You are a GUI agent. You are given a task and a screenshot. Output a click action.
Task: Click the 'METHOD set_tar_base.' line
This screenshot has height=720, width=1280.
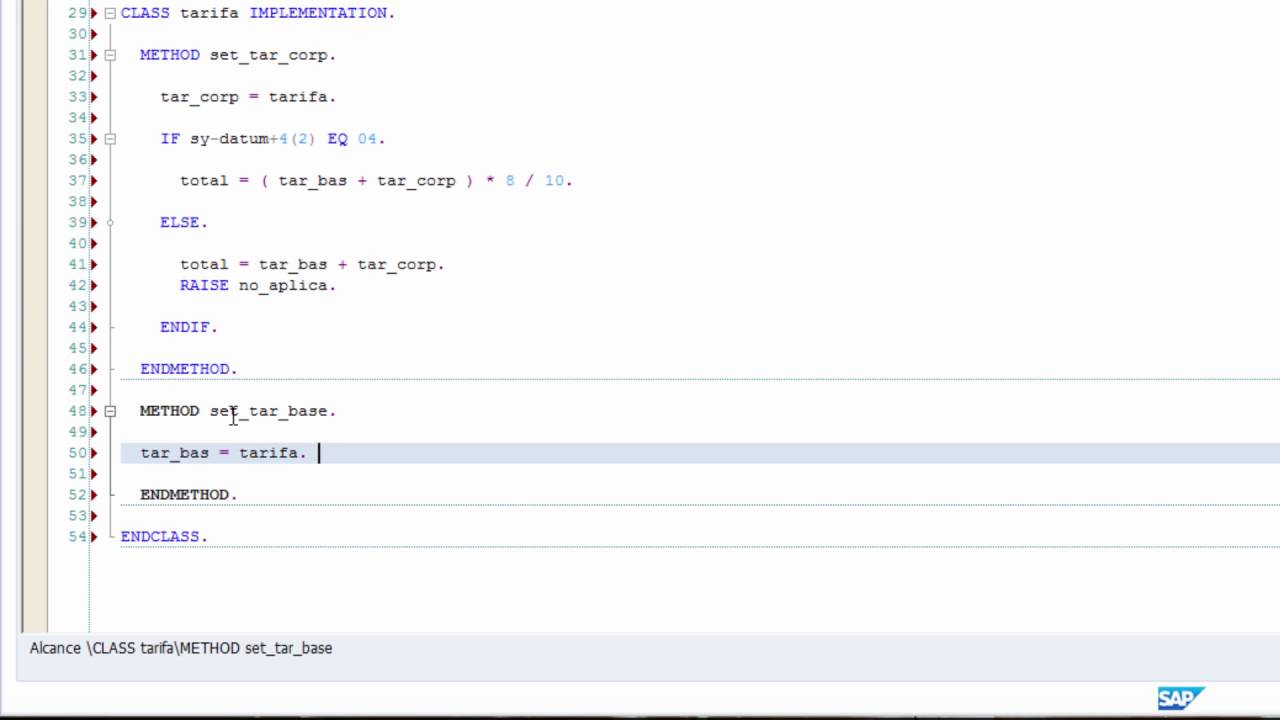pos(238,411)
